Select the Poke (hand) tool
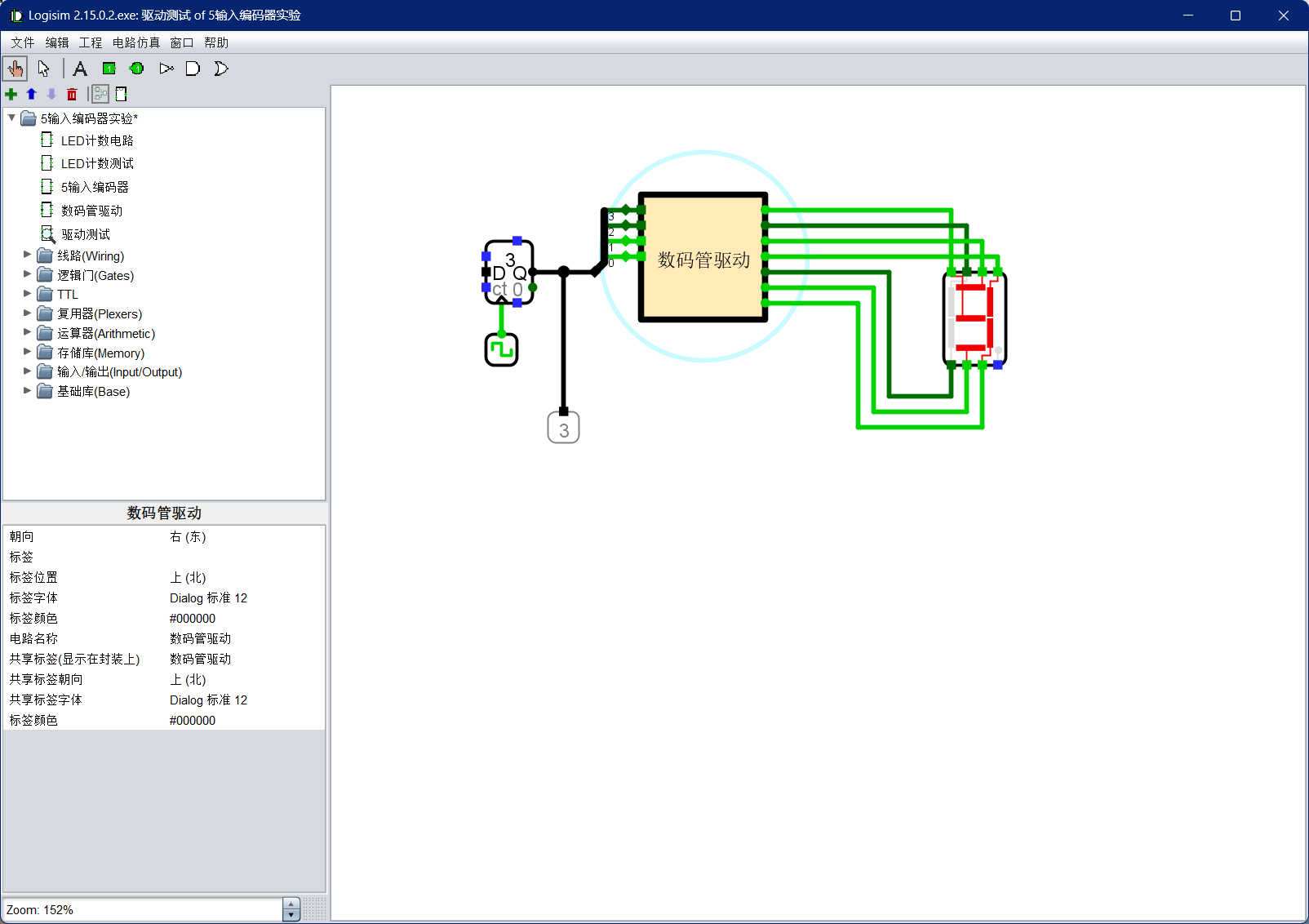The height and width of the screenshot is (924, 1309). click(15, 69)
